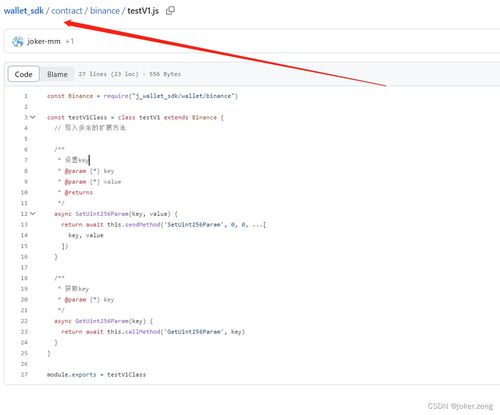The height and width of the screenshot is (415, 500).
Task: Switch to the Blame tab
Action: point(57,74)
